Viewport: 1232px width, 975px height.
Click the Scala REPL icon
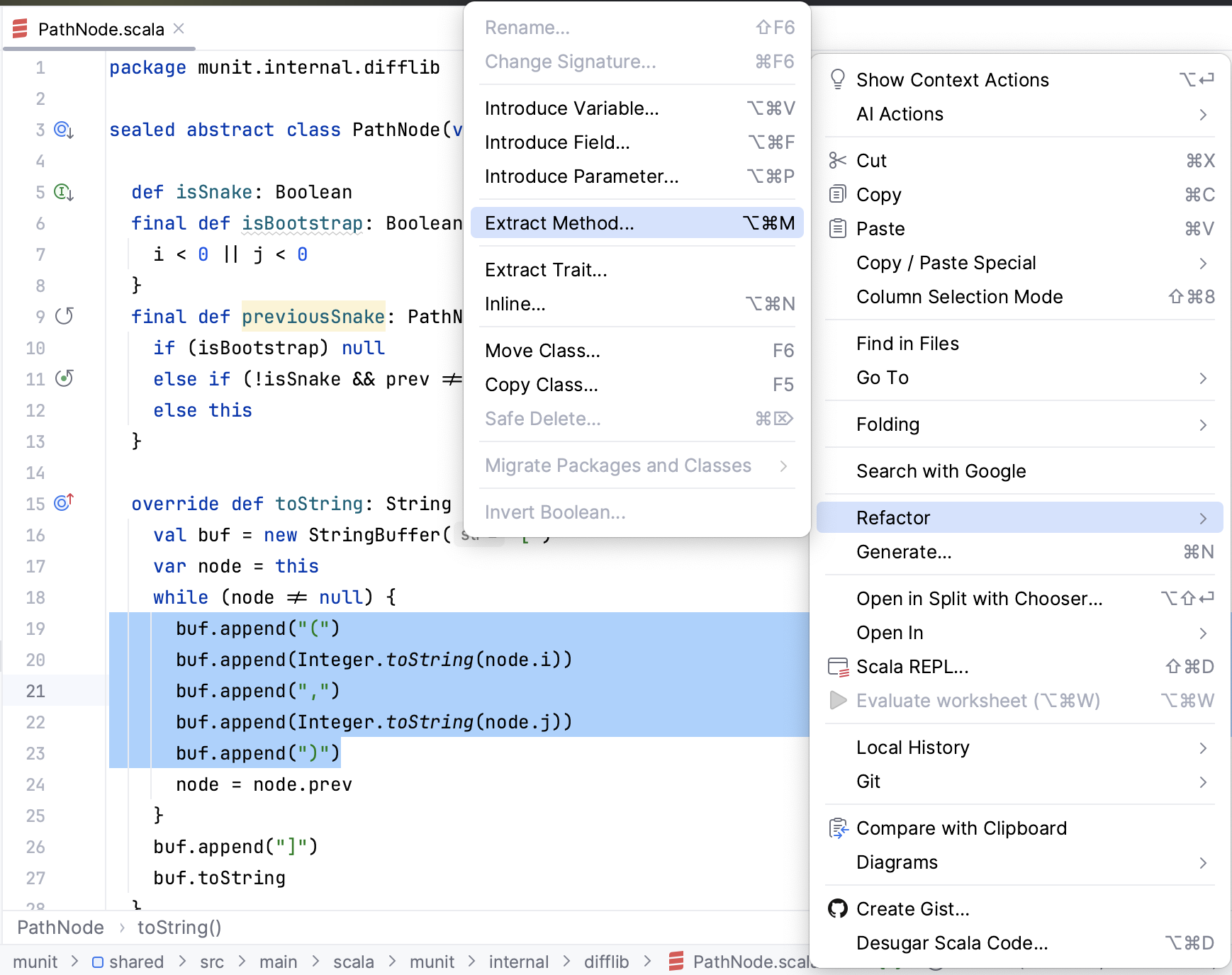coord(838,667)
